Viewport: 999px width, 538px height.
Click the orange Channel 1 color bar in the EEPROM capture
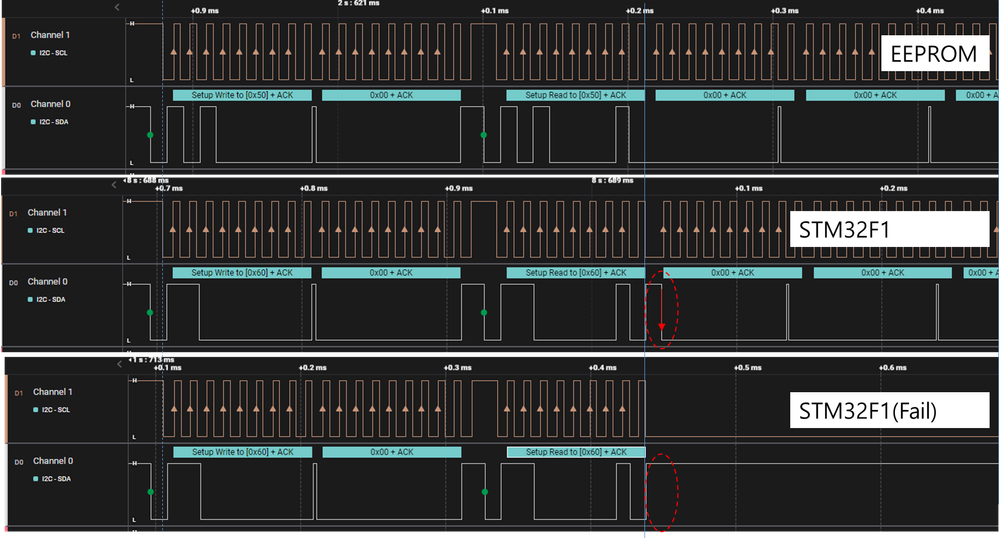coord(4,51)
